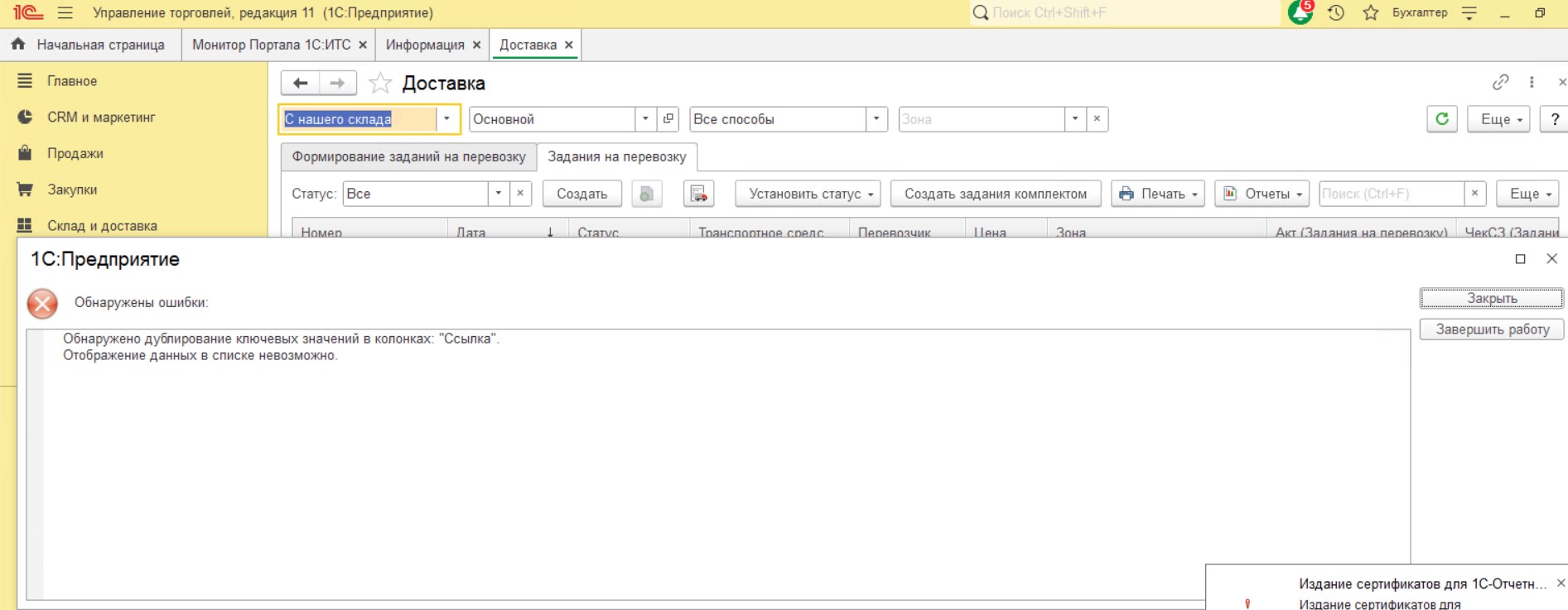1568x610 pixels.
Task: Switch to 'Монитор Портала 1С:ИТС' tab
Action: click(x=271, y=45)
